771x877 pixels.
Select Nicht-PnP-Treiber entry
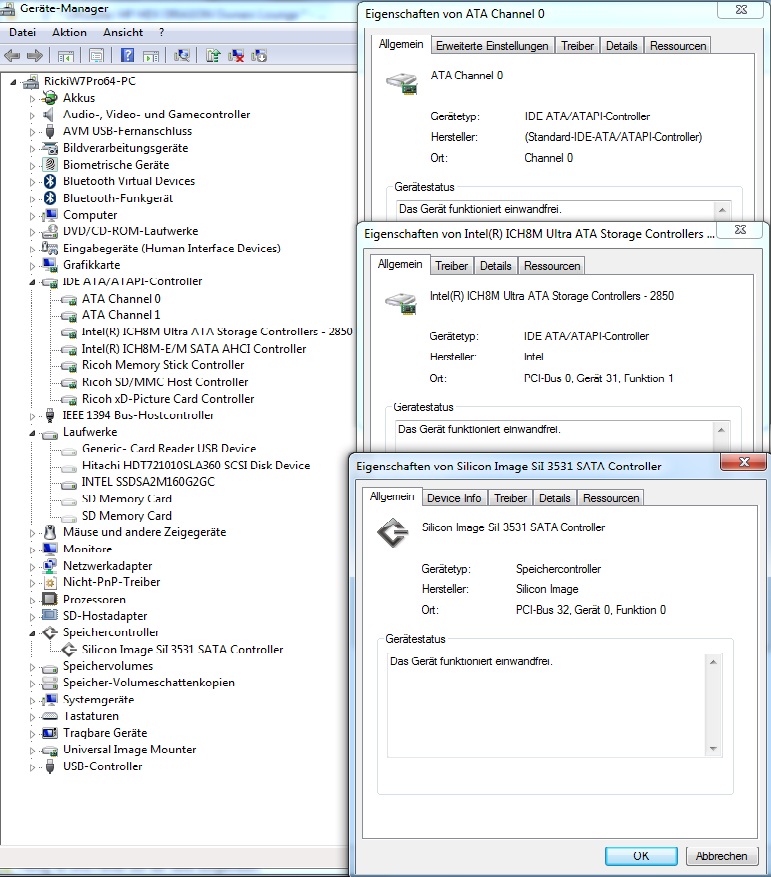[111, 582]
